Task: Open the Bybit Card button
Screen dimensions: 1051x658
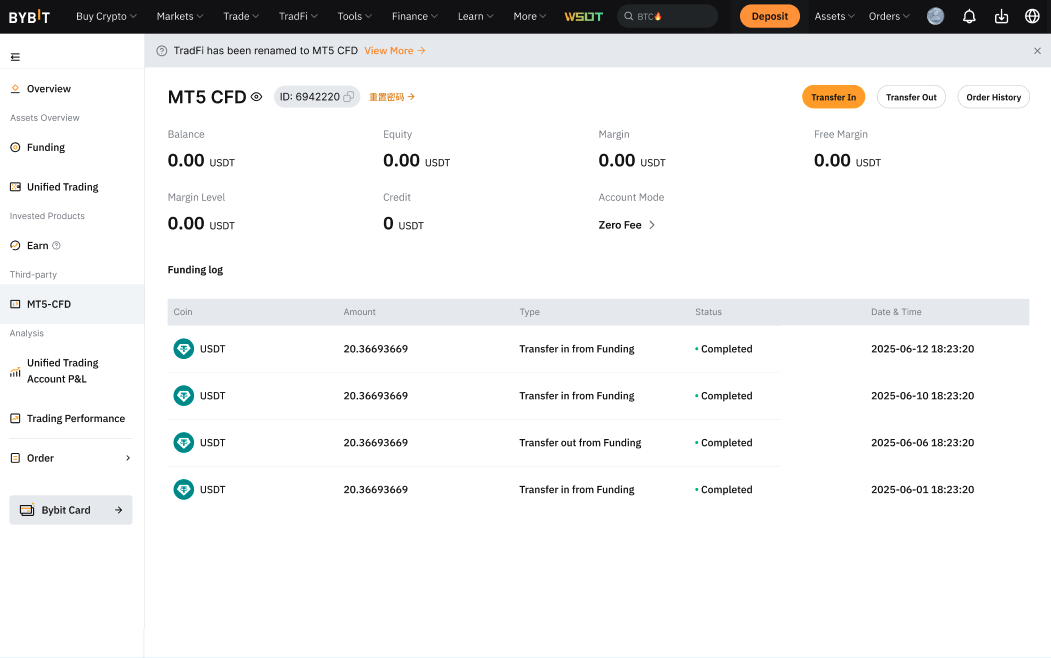Action: (71, 510)
